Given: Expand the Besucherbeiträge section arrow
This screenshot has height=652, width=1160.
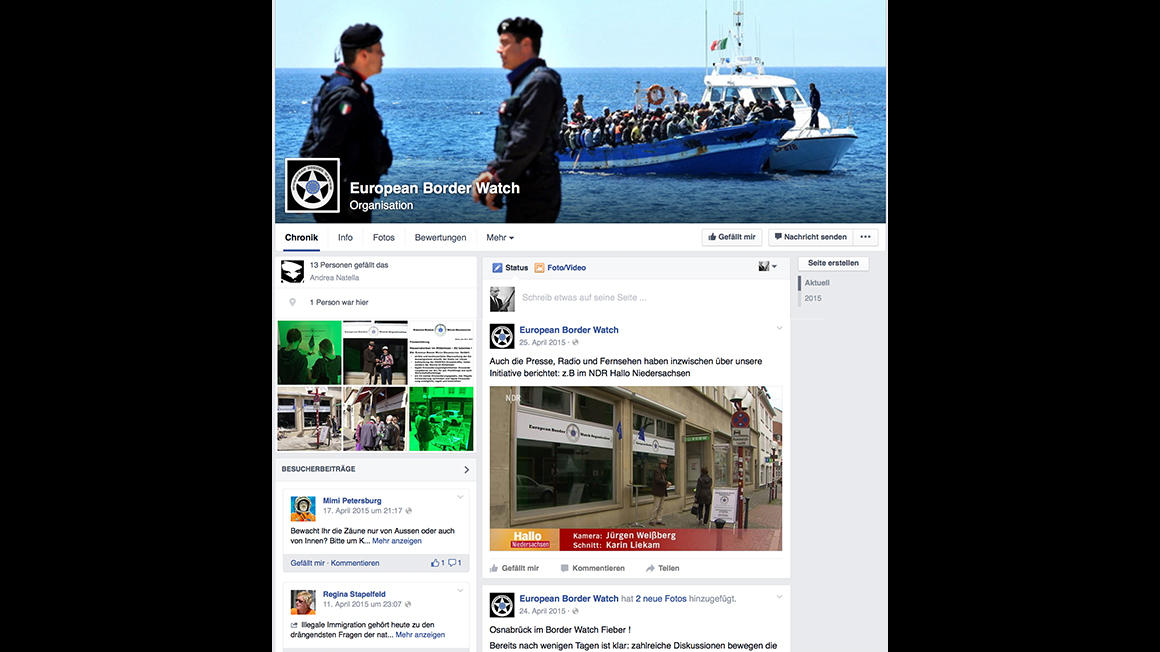Looking at the screenshot, I should click(466, 469).
